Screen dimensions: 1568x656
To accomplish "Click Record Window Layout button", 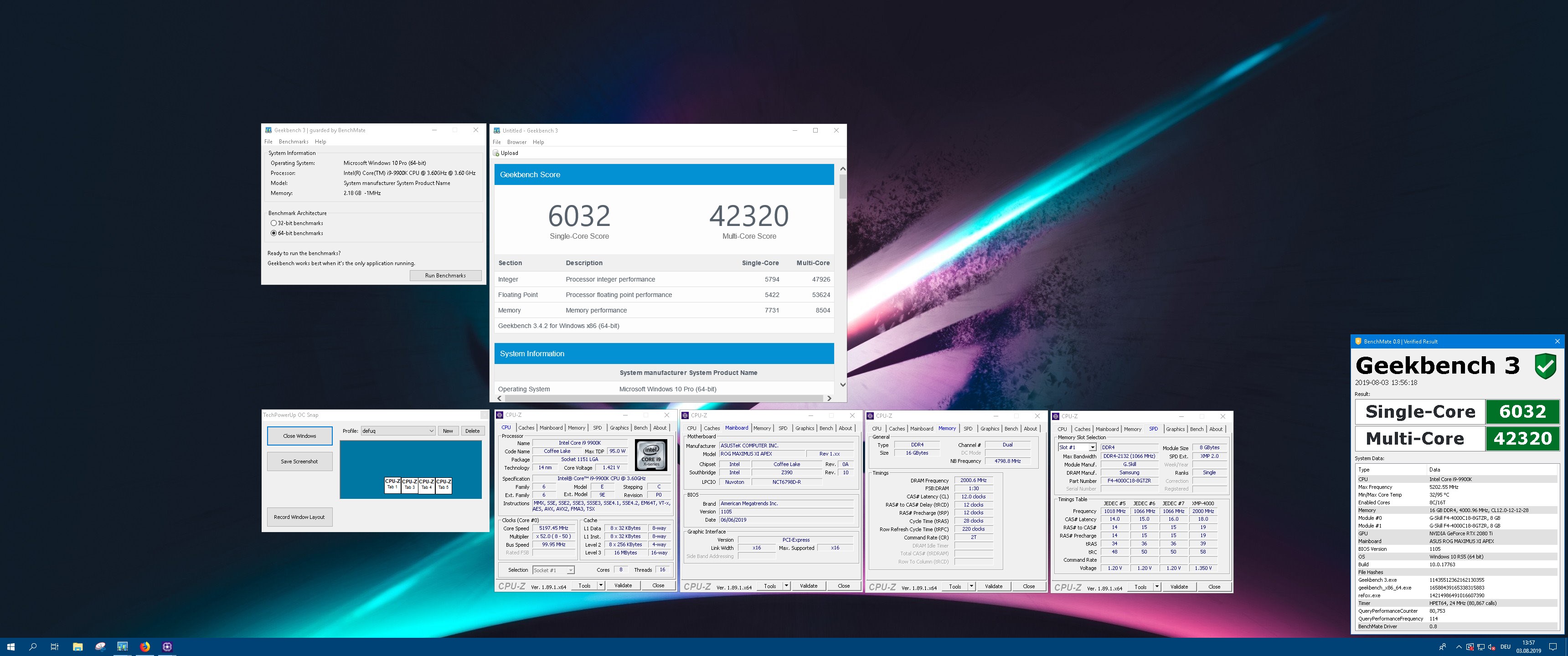I will pyautogui.click(x=299, y=517).
